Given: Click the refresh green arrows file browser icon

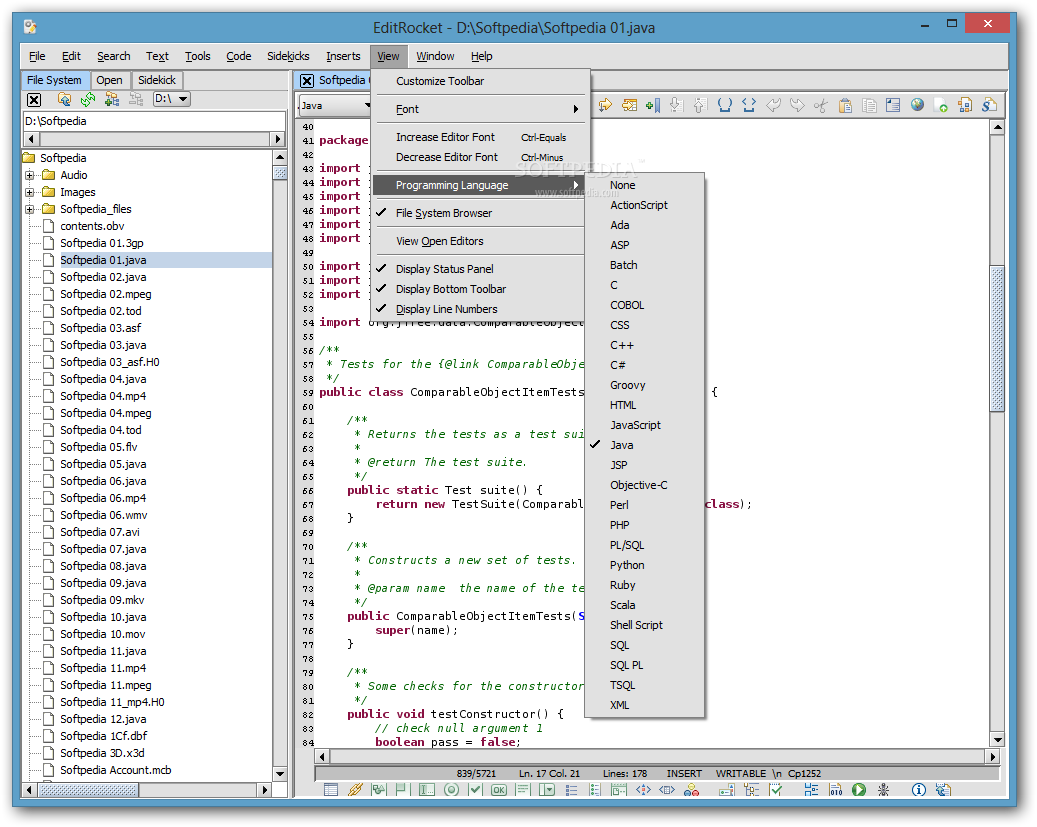Looking at the screenshot, I should coord(88,99).
